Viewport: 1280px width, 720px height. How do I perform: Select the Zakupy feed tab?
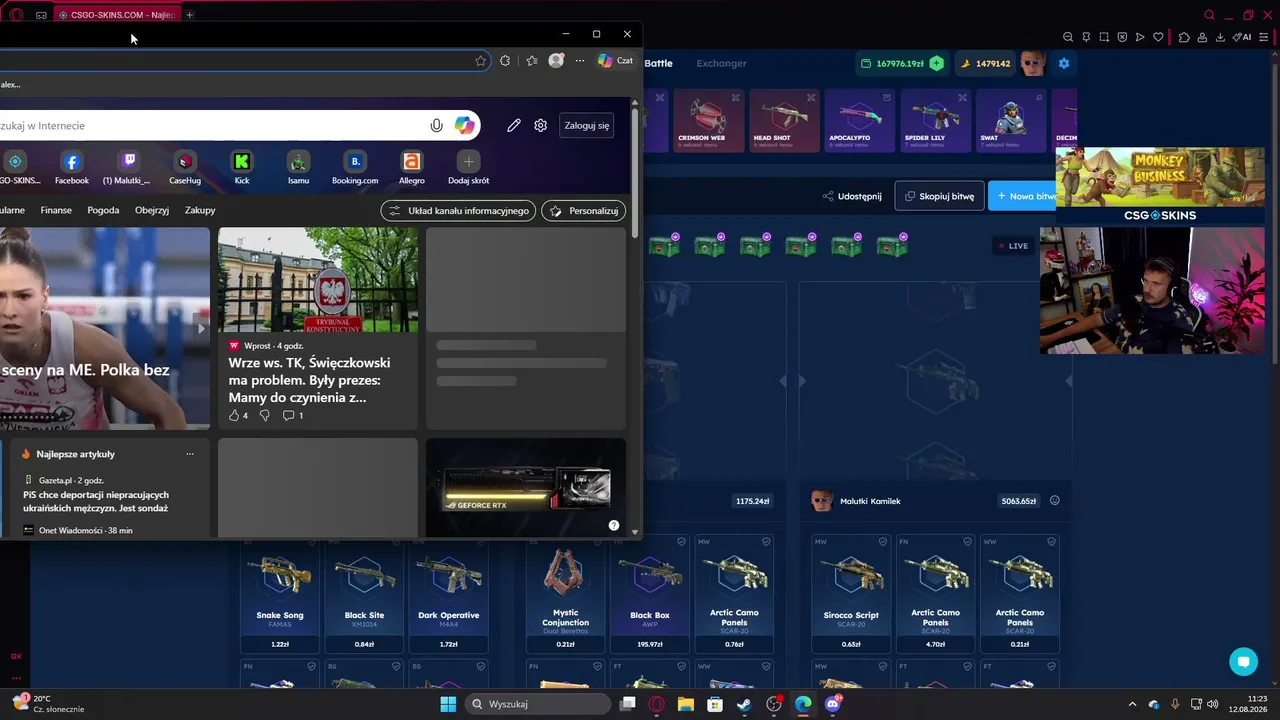pyautogui.click(x=200, y=210)
